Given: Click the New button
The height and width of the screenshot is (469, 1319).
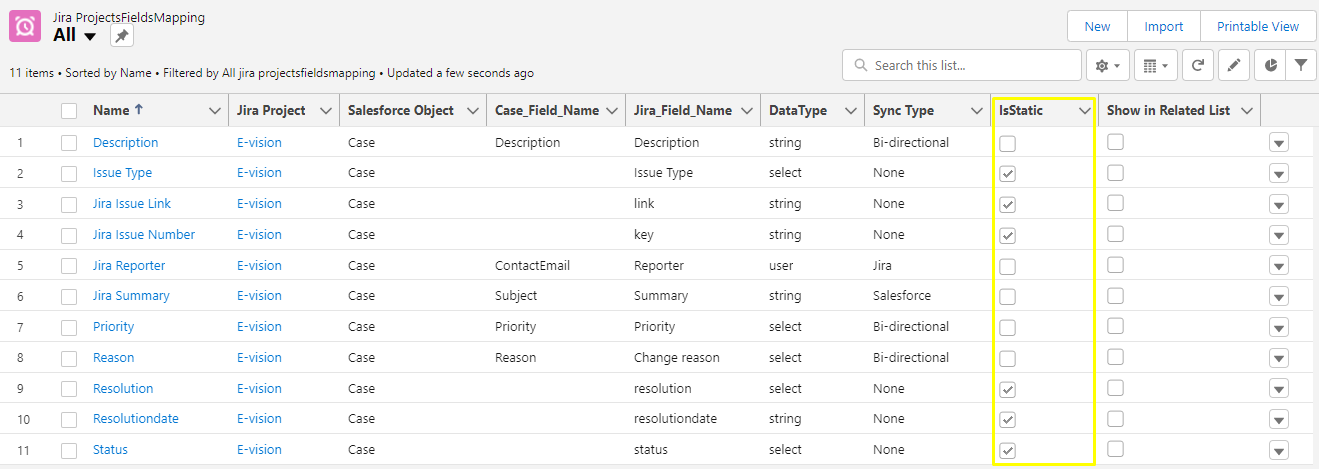Looking at the screenshot, I should (1097, 27).
